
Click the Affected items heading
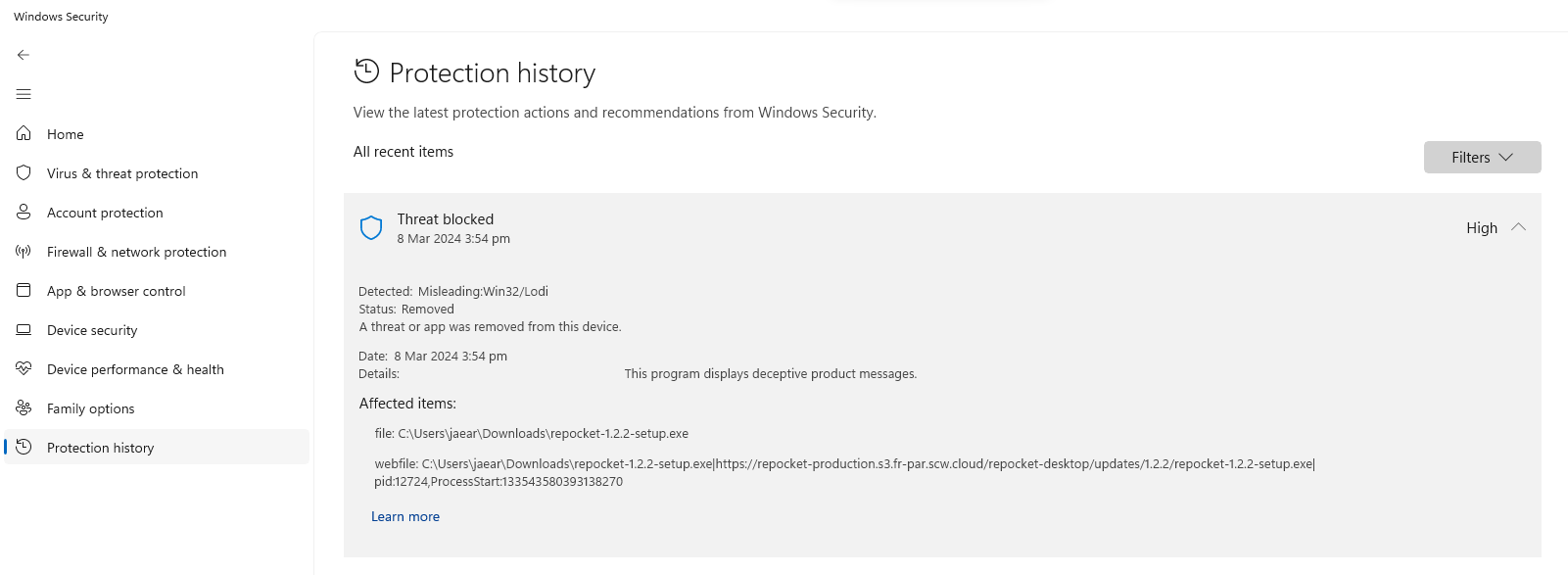click(407, 404)
